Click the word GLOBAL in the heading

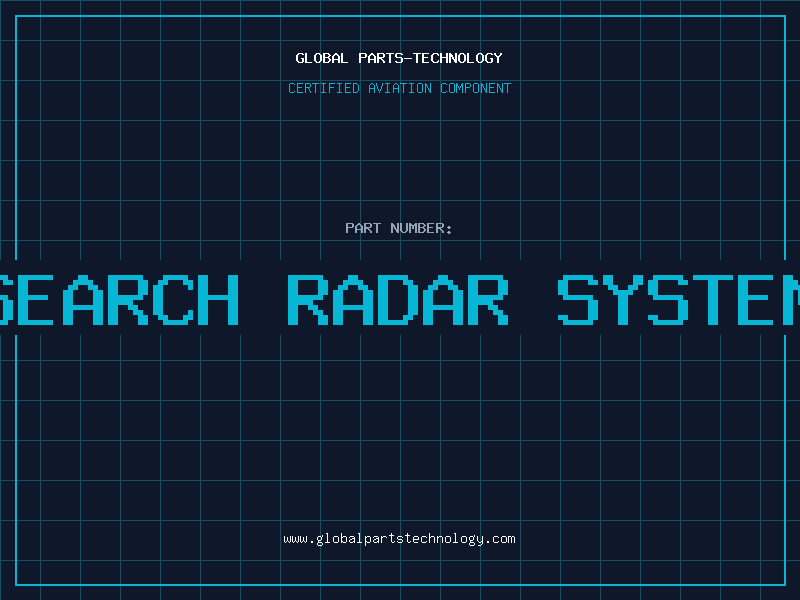click(322, 58)
